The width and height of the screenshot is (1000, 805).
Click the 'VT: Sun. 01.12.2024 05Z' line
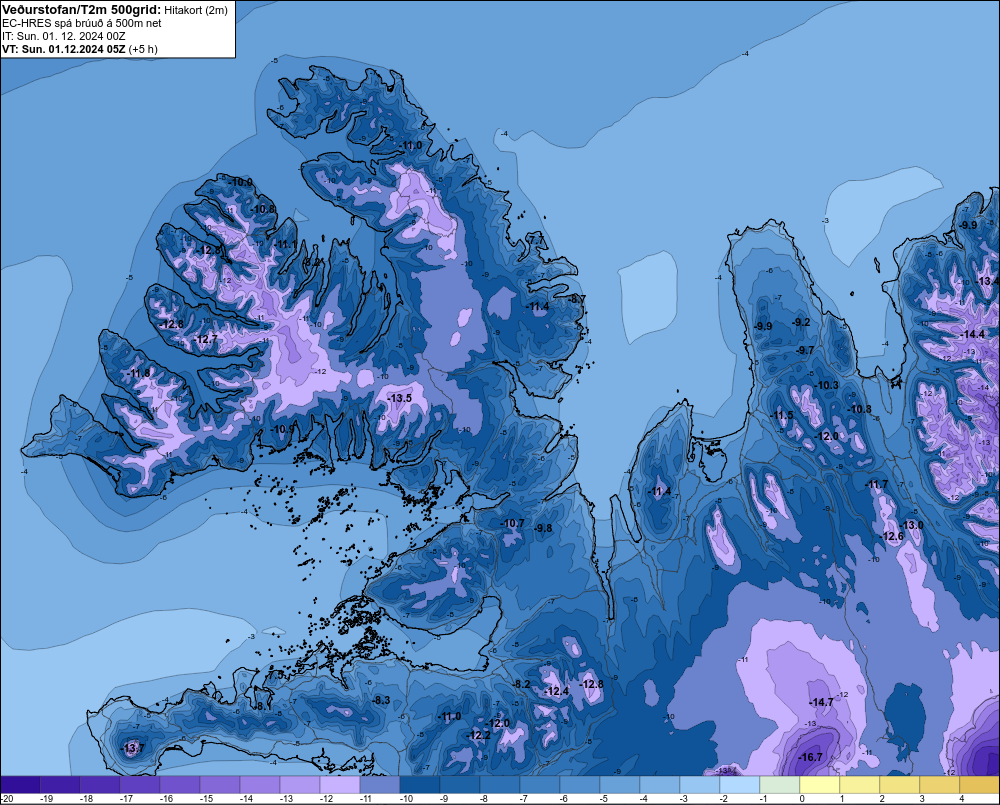tap(64, 49)
